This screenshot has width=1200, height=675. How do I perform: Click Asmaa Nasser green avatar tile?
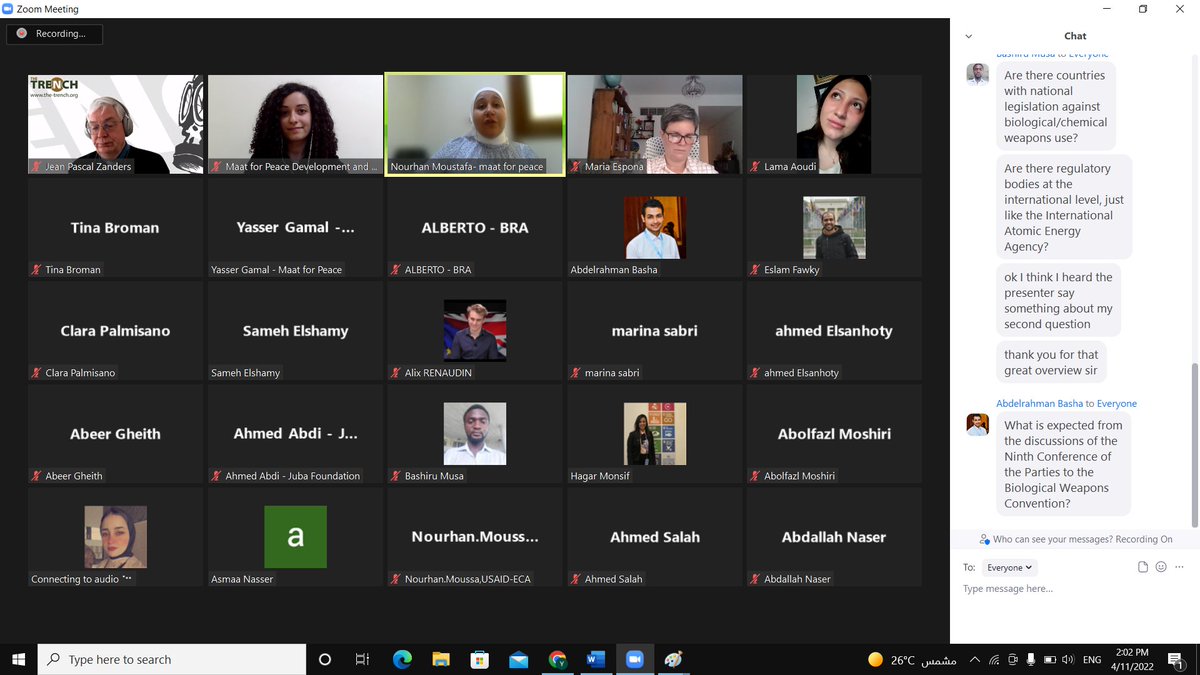[295, 537]
